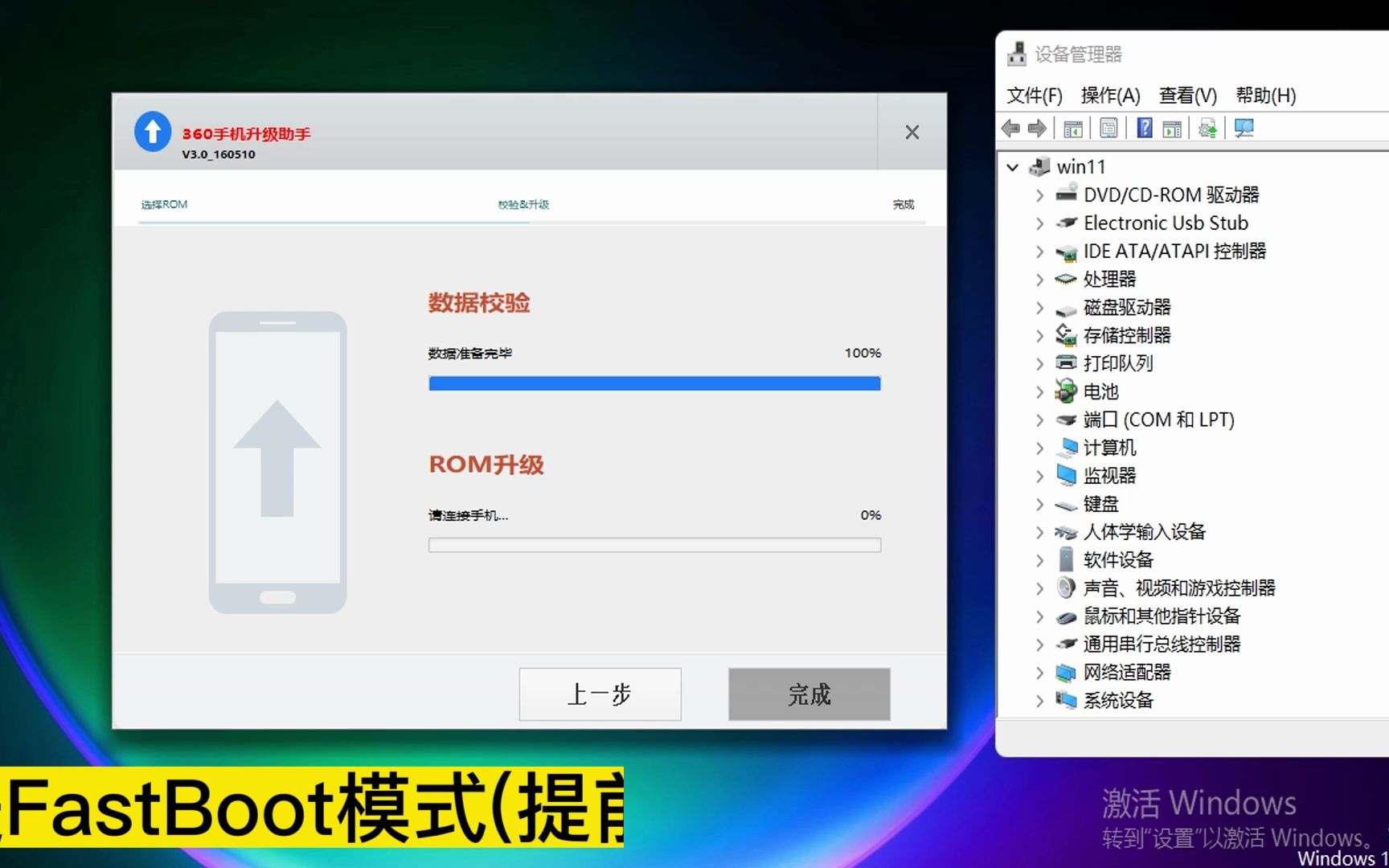Select the 监视器 tree label
Image resolution: width=1389 pixels, height=868 pixels.
pos(1109,476)
